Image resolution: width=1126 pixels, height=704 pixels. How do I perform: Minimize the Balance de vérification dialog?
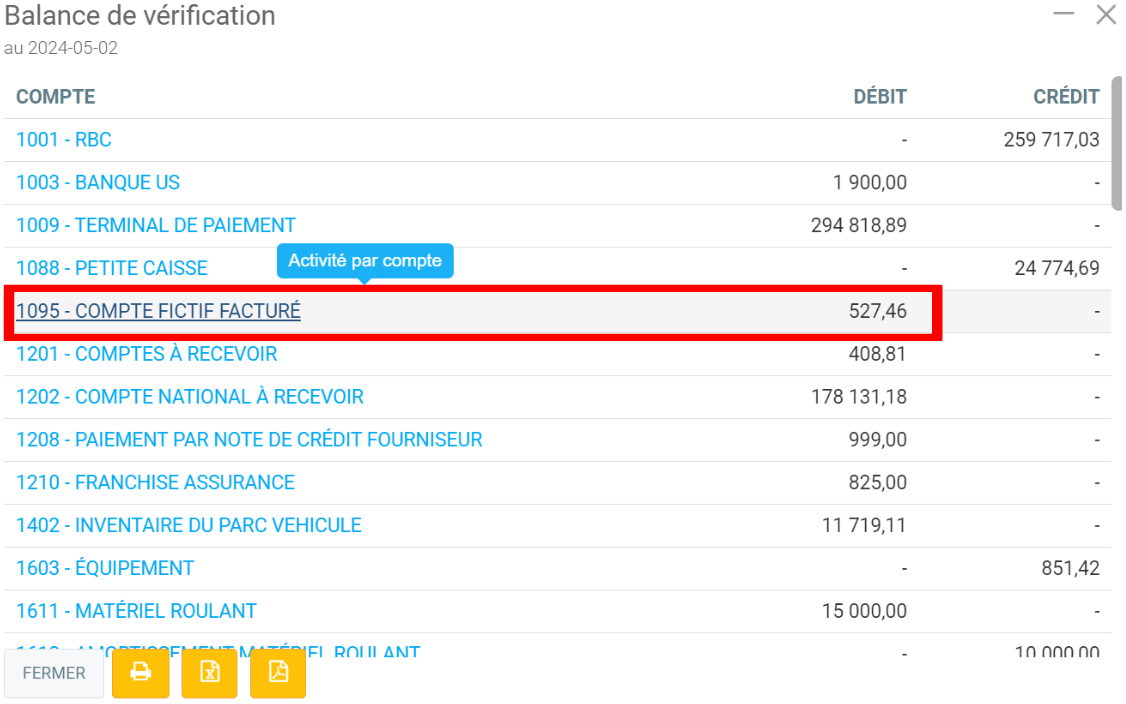pos(1064,14)
